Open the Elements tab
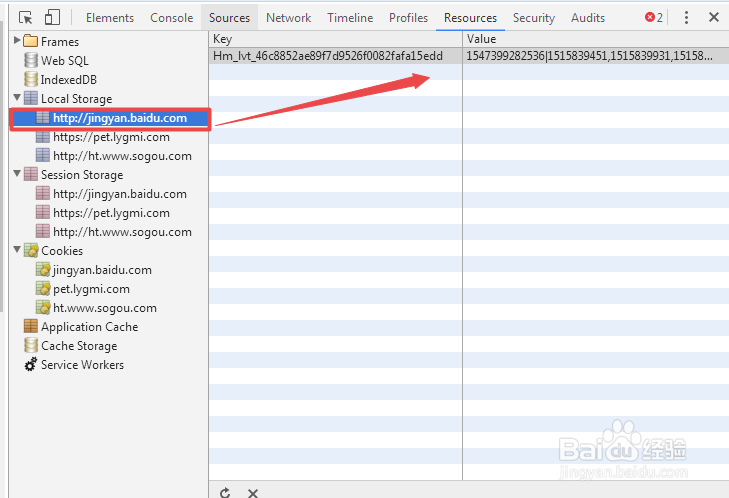729x498 pixels. click(110, 18)
